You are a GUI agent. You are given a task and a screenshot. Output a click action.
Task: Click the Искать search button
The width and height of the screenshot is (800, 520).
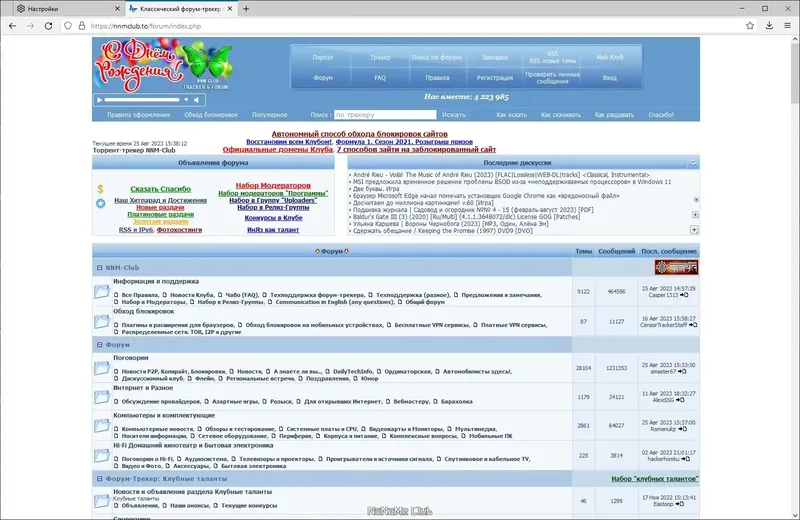click(x=454, y=115)
